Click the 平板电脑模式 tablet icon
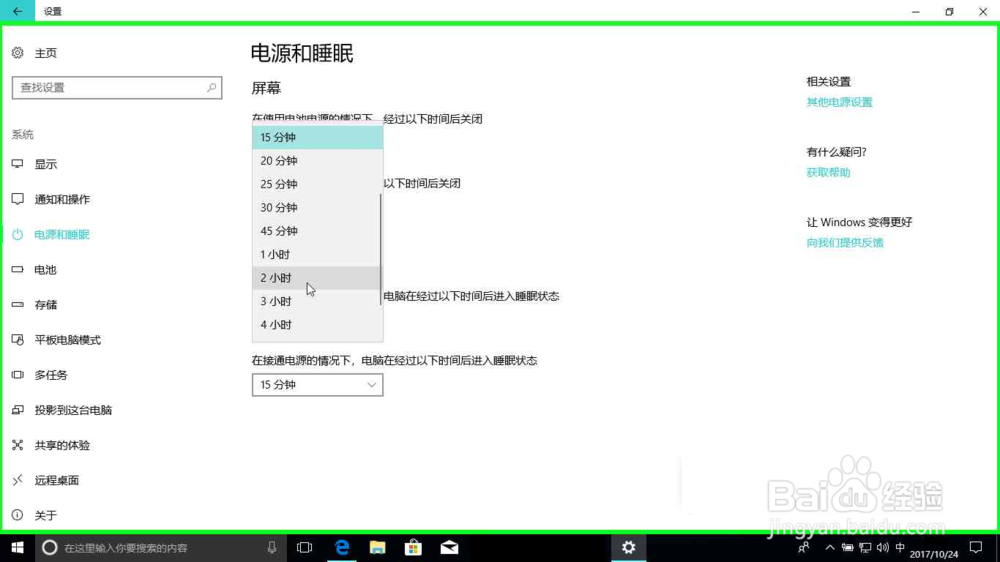The image size is (1000, 562). click(x=18, y=339)
